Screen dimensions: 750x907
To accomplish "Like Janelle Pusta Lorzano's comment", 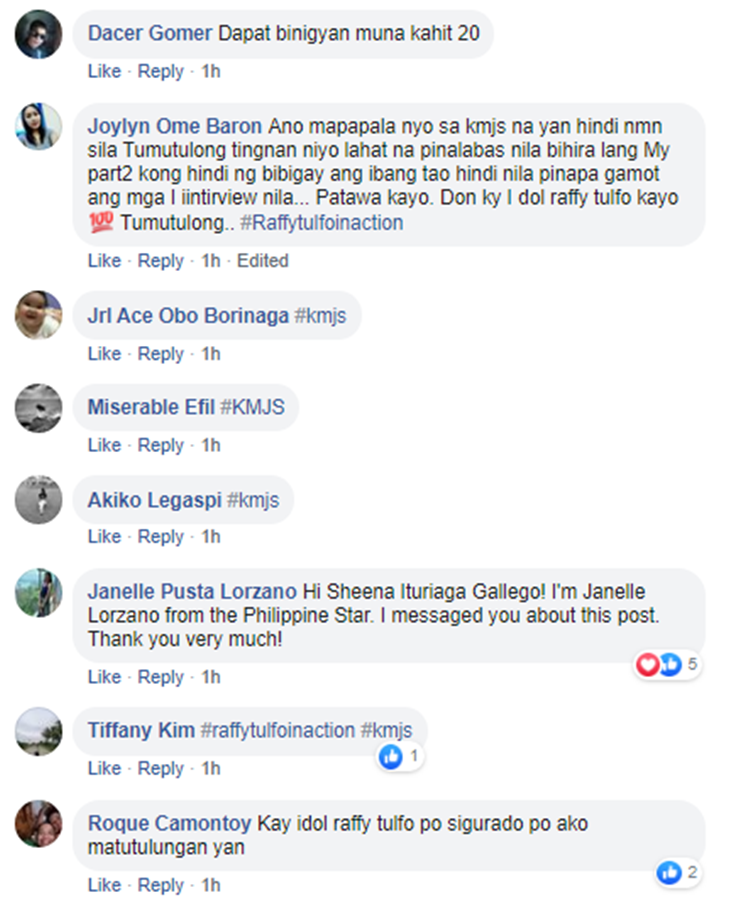I will click(x=104, y=677).
